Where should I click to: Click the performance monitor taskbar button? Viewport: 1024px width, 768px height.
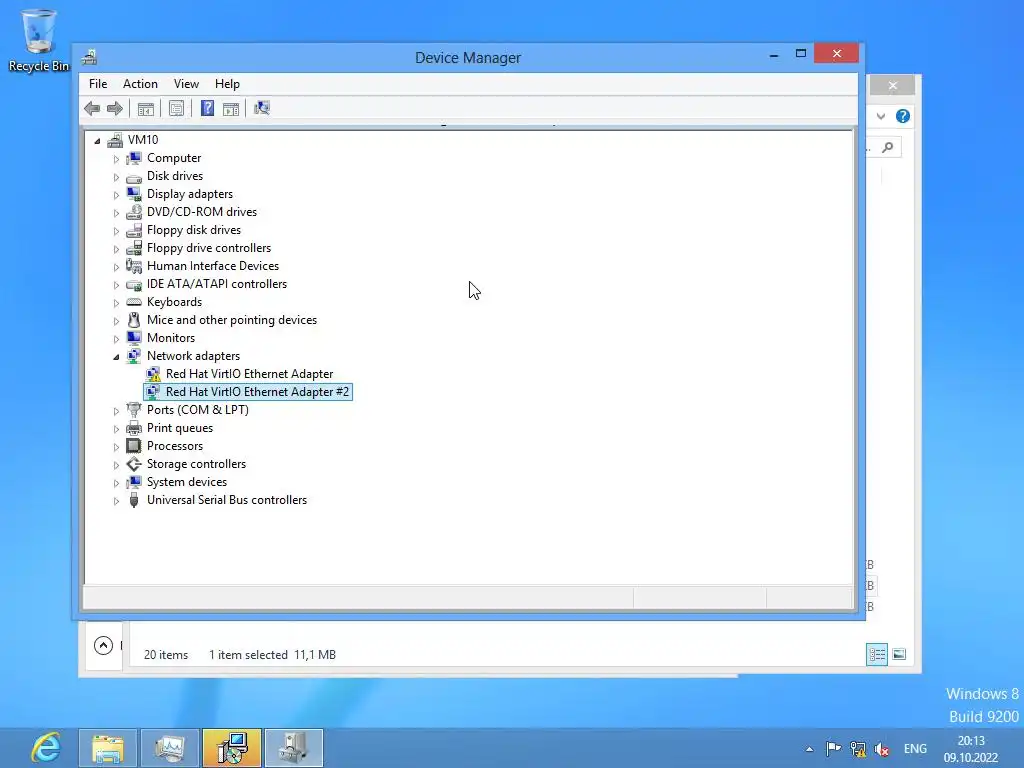tap(170, 748)
